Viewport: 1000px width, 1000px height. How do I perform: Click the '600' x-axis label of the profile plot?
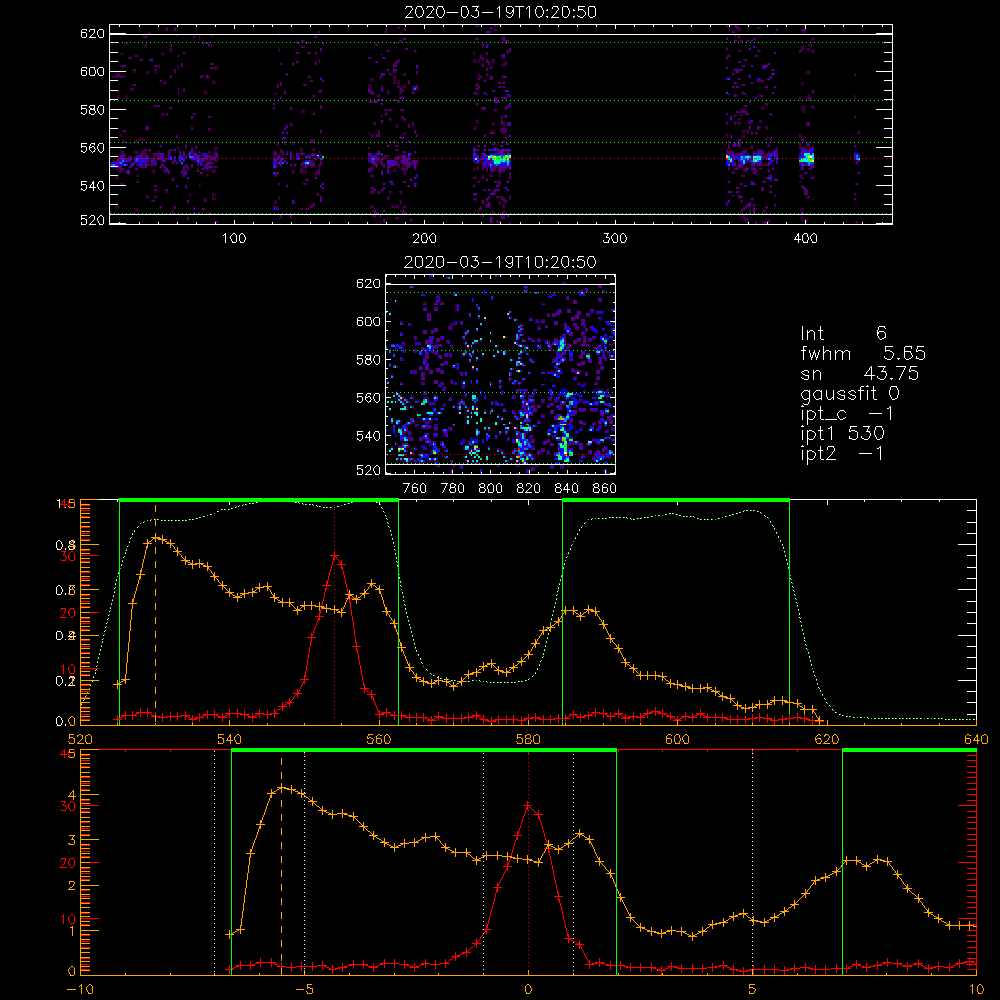[x=677, y=739]
